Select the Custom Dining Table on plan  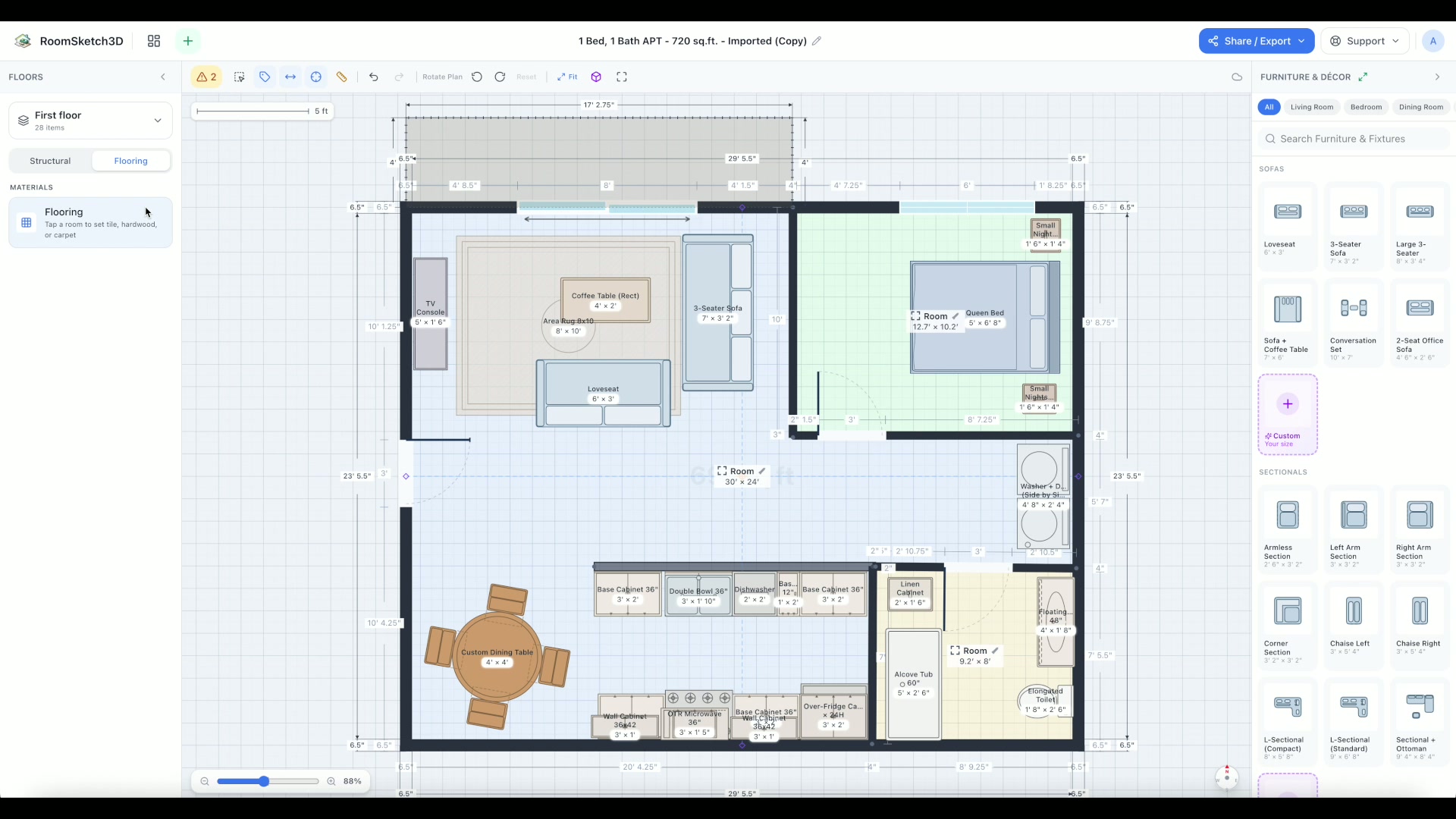[497, 657]
